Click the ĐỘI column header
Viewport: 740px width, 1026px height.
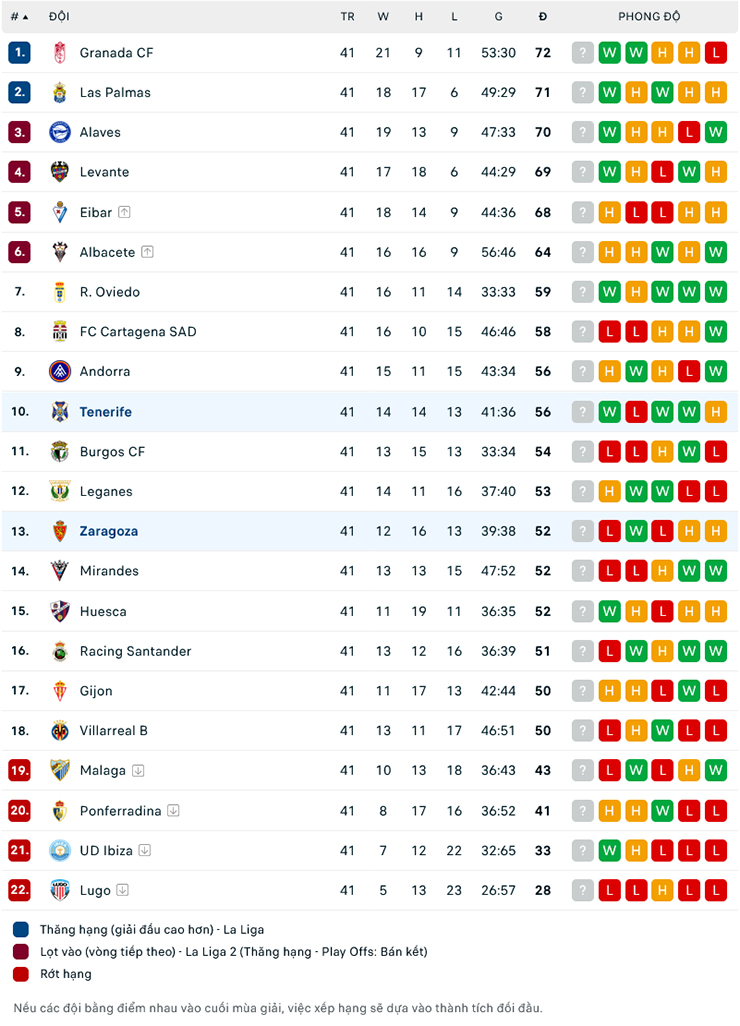coord(59,16)
